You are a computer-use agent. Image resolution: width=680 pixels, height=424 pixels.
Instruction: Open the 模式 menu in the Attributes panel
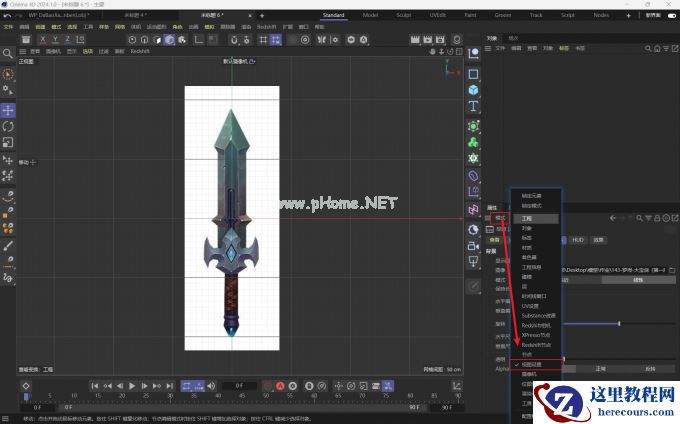[500, 218]
